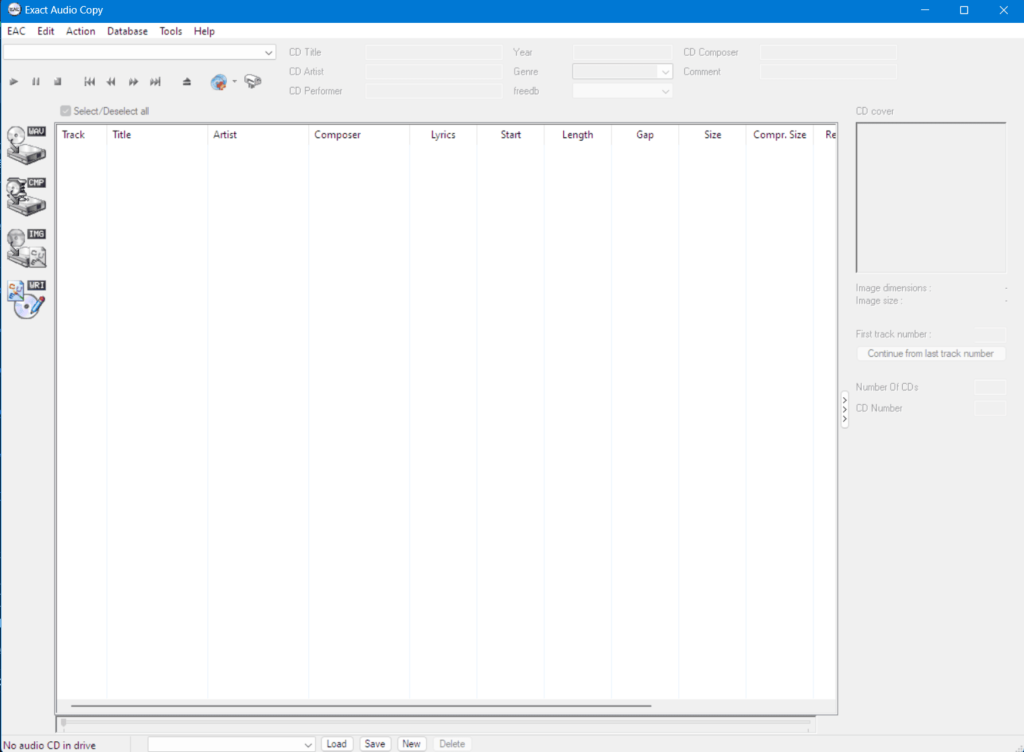Click the Load profile button
Screen dimensions: 1024x752
coord(337,744)
